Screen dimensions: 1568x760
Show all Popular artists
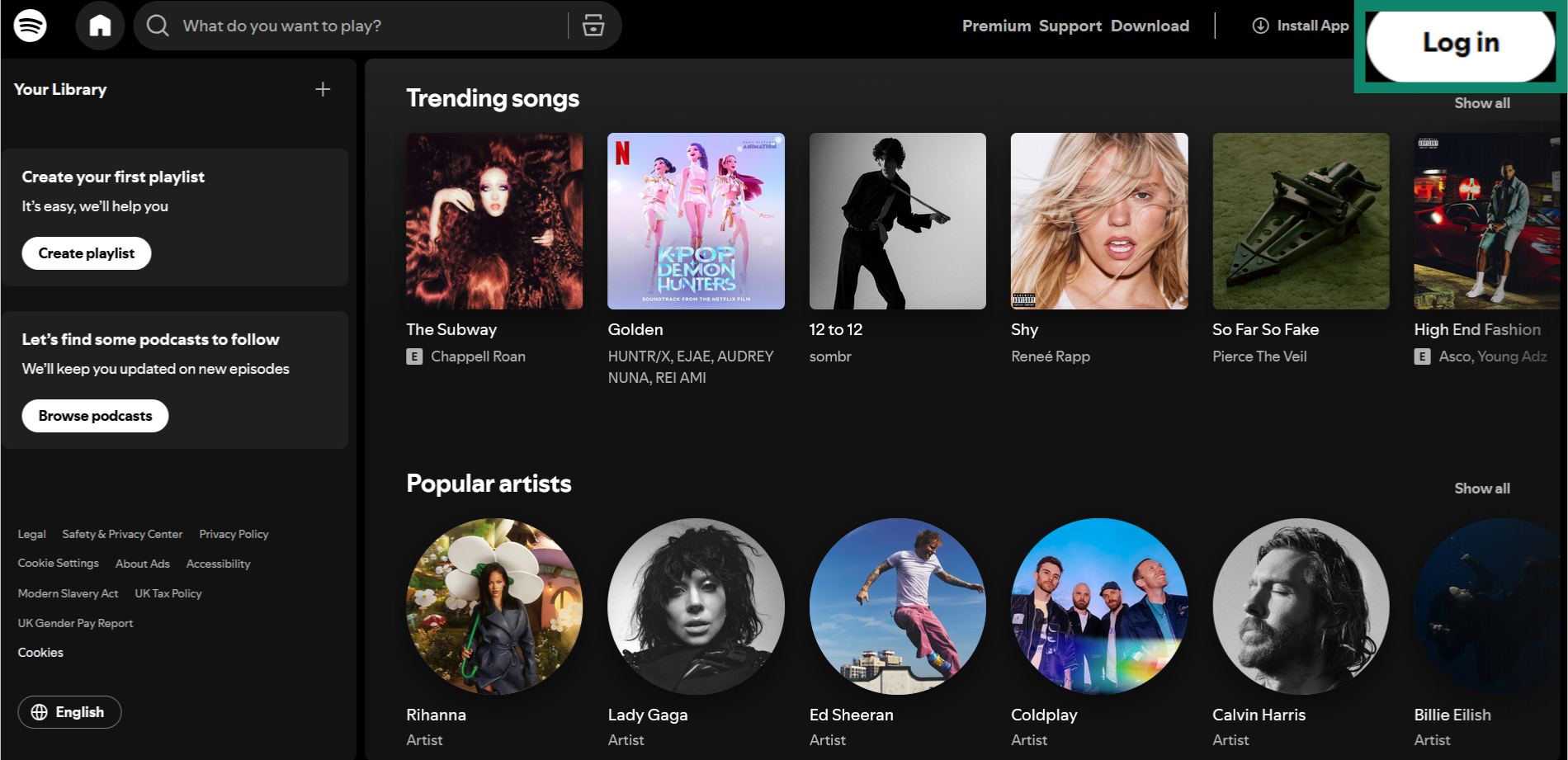(x=1481, y=488)
